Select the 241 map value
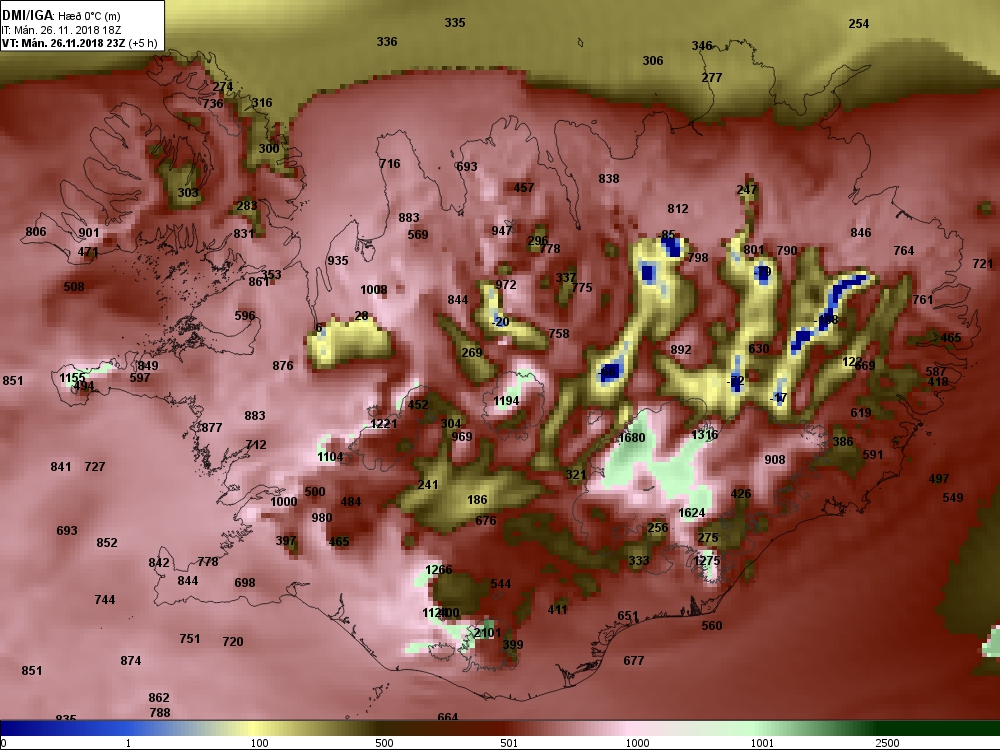1000x750 pixels. point(428,485)
